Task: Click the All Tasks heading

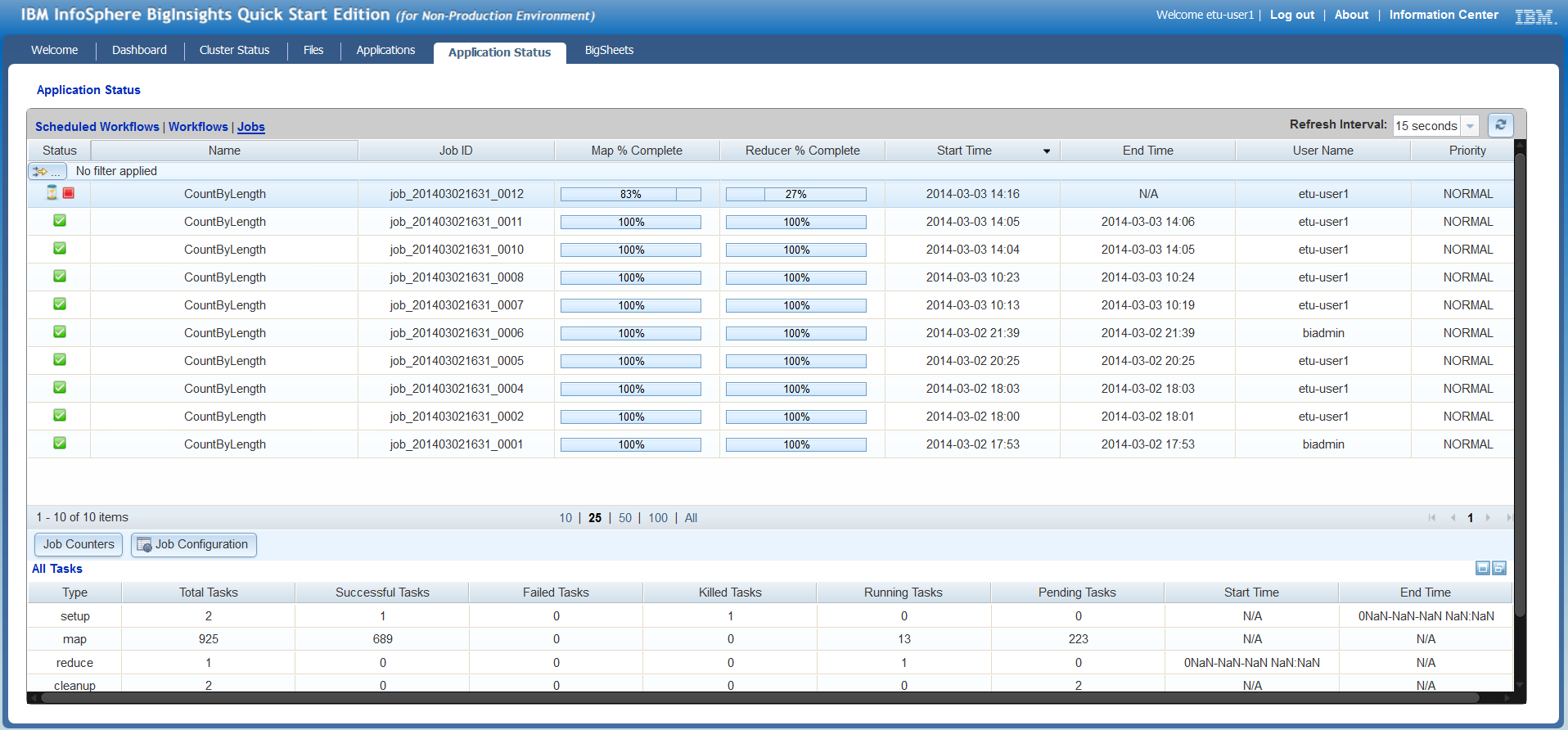Action: pyautogui.click(x=57, y=569)
